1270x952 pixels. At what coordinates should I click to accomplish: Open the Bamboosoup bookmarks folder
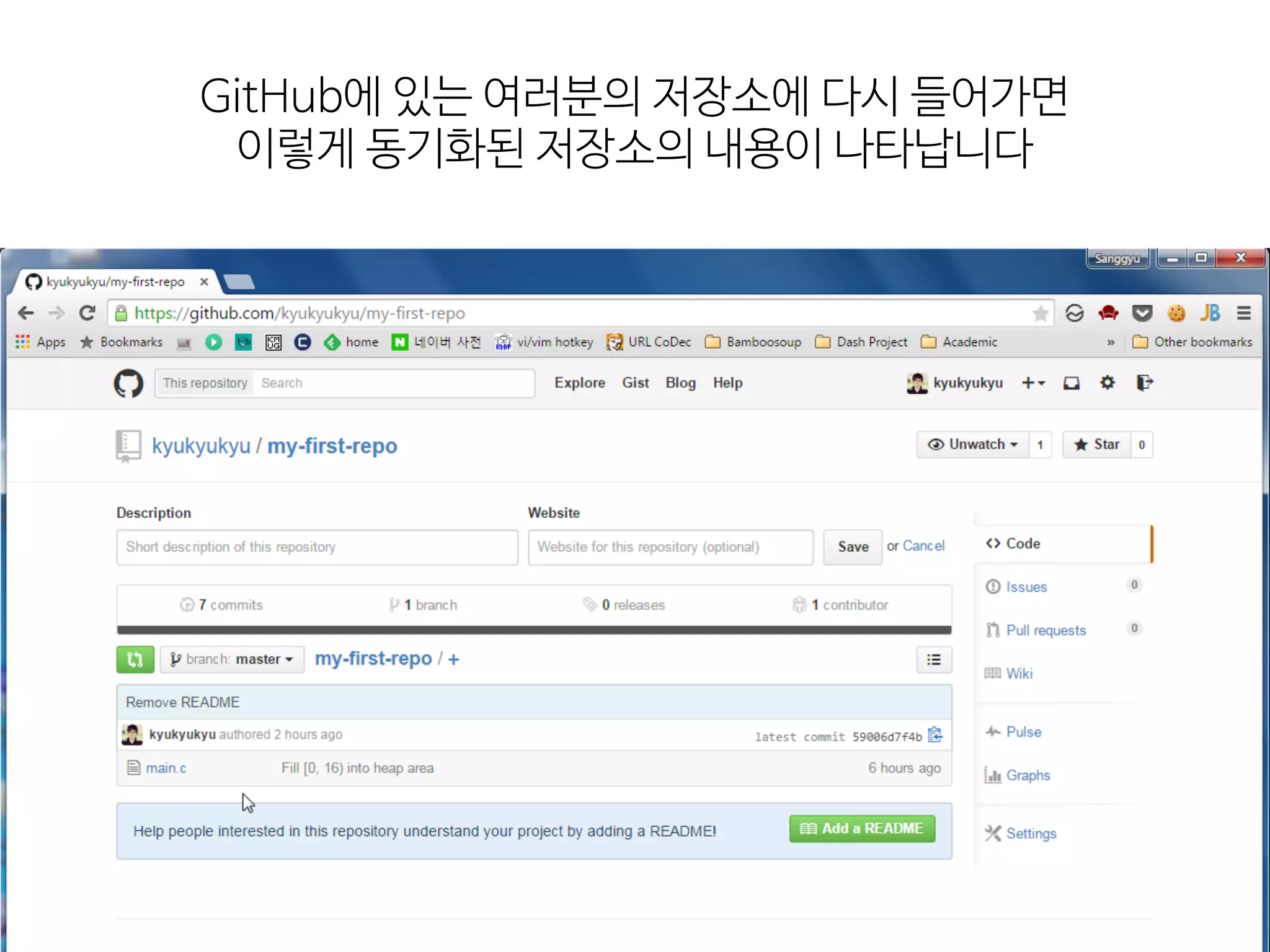click(753, 342)
